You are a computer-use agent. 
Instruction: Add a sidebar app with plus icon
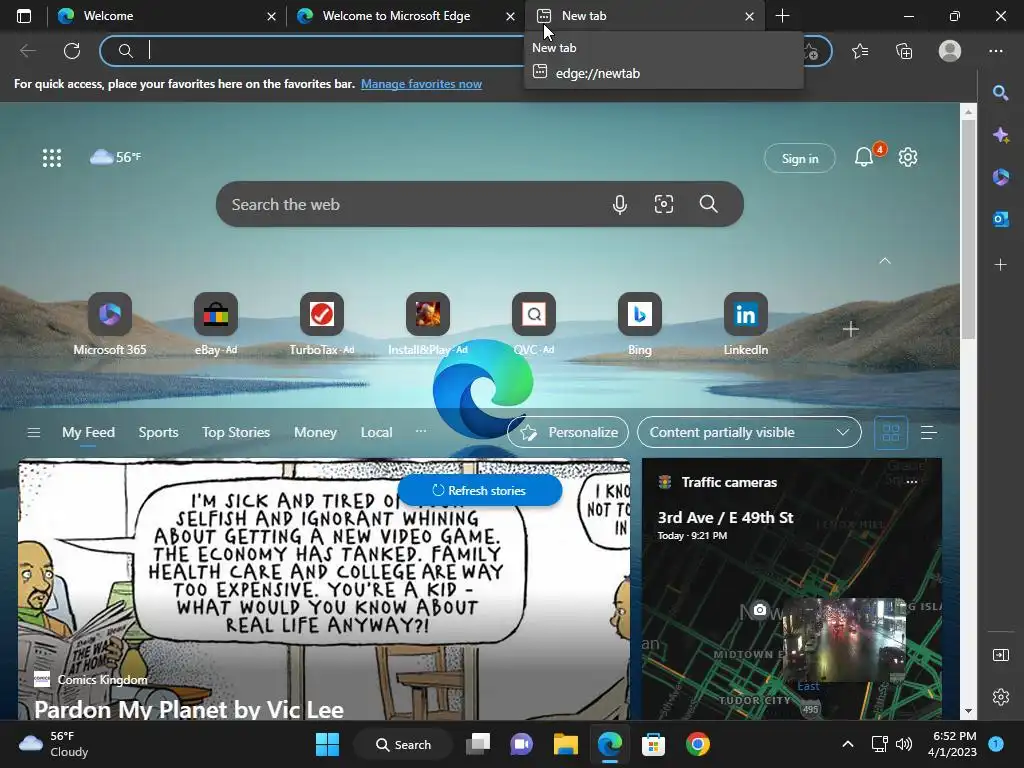point(1000,264)
